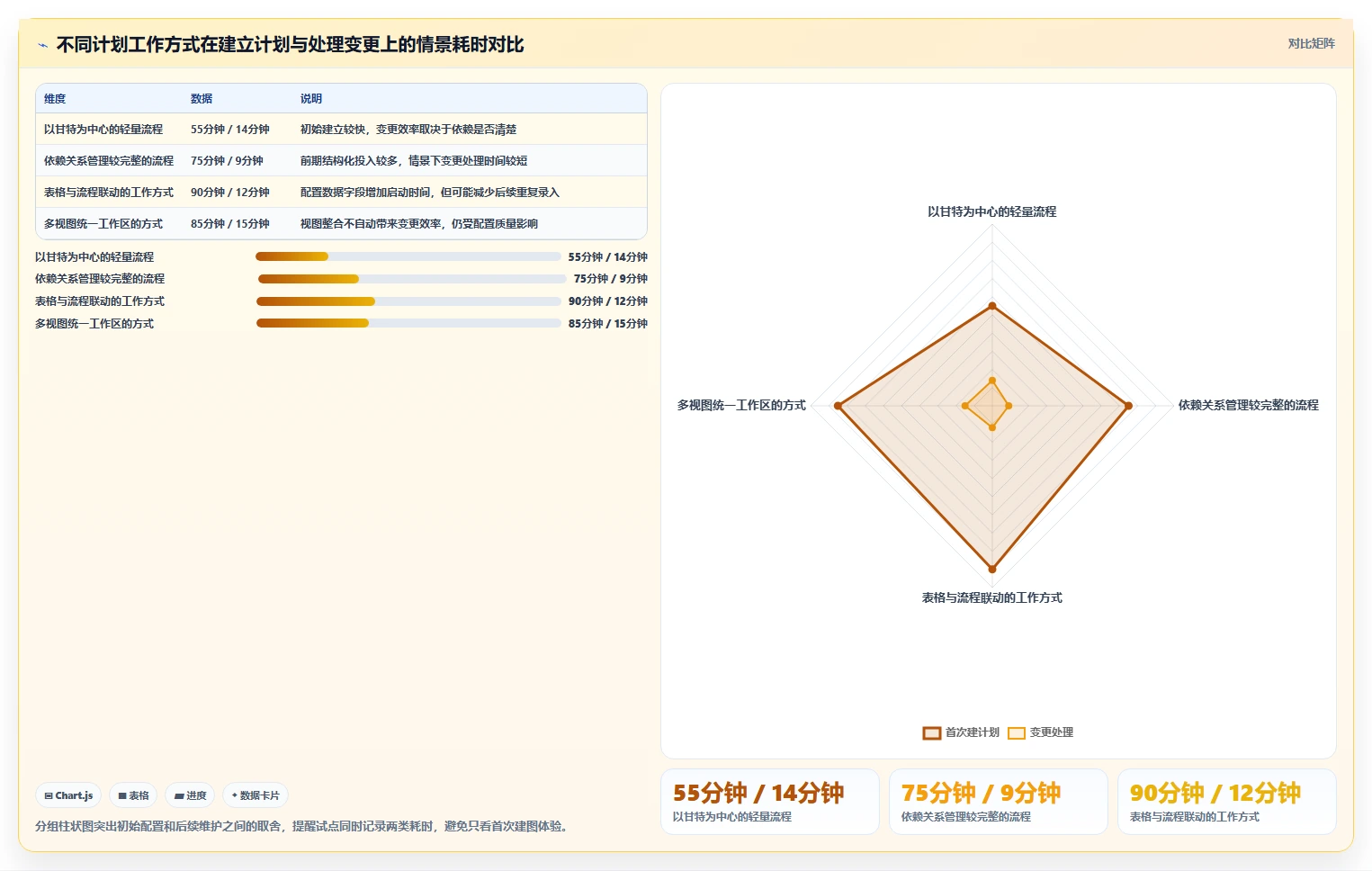
Task: Open the stat card 55分钟 / 14分钟
Action: pos(770,802)
